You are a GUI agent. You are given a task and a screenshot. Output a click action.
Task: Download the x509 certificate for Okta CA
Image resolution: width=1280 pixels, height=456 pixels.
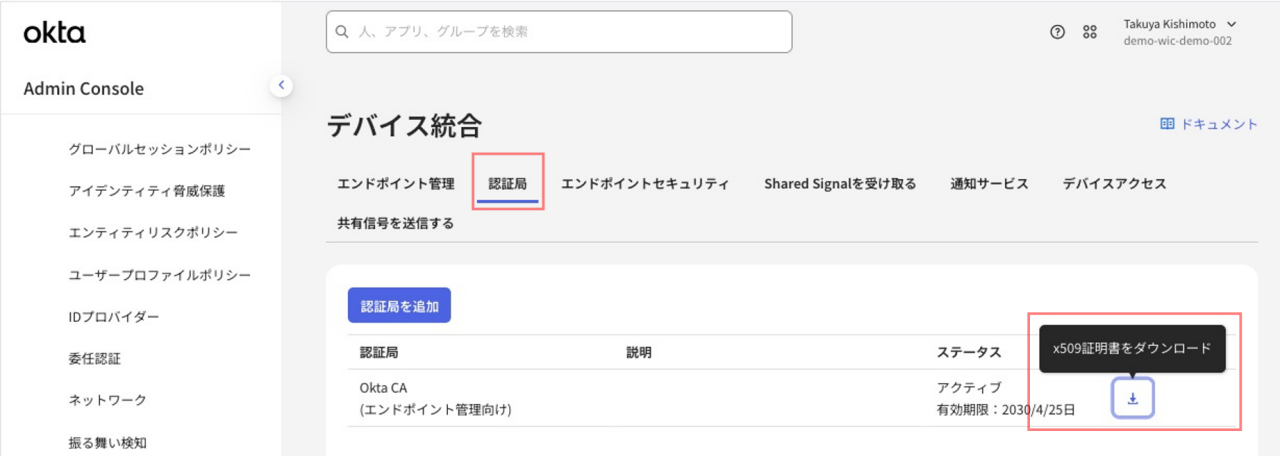click(x=1132, y=398)
